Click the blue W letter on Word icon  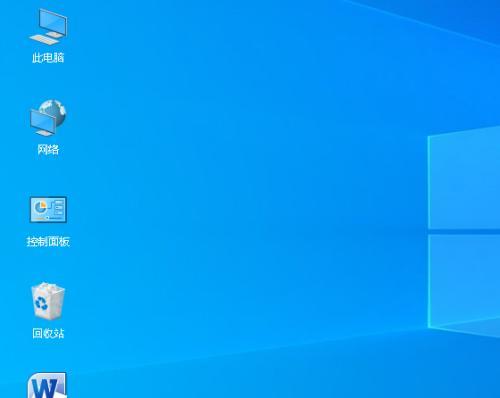[x=45, y=389]
